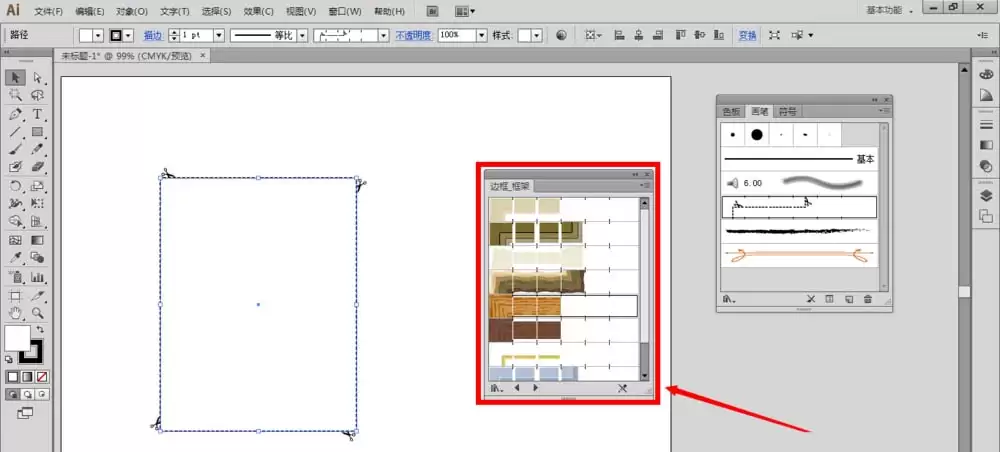Select the Type tool

(x=38, y=114)
